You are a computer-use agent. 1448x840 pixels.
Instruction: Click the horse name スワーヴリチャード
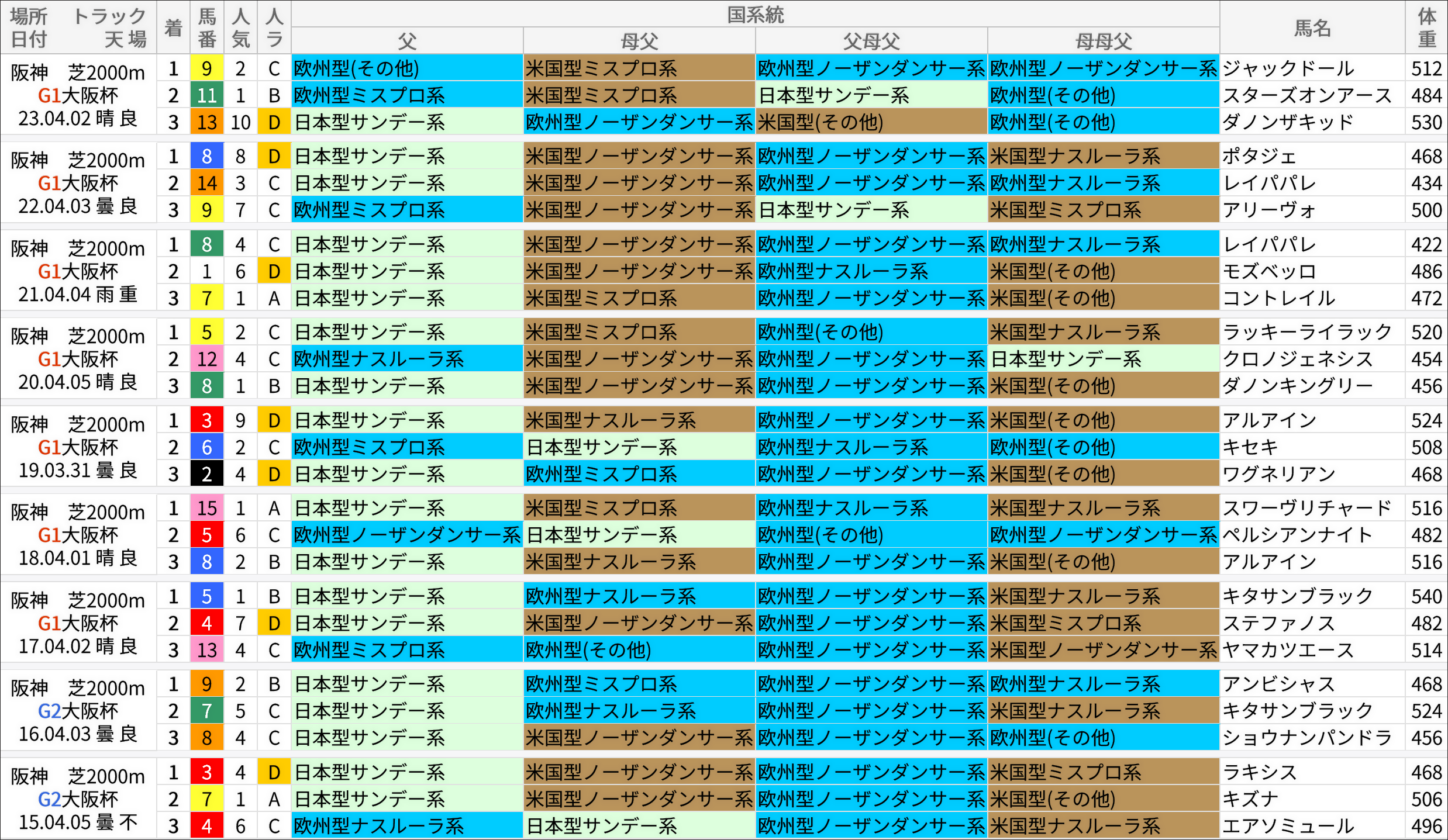[1307, 509]
